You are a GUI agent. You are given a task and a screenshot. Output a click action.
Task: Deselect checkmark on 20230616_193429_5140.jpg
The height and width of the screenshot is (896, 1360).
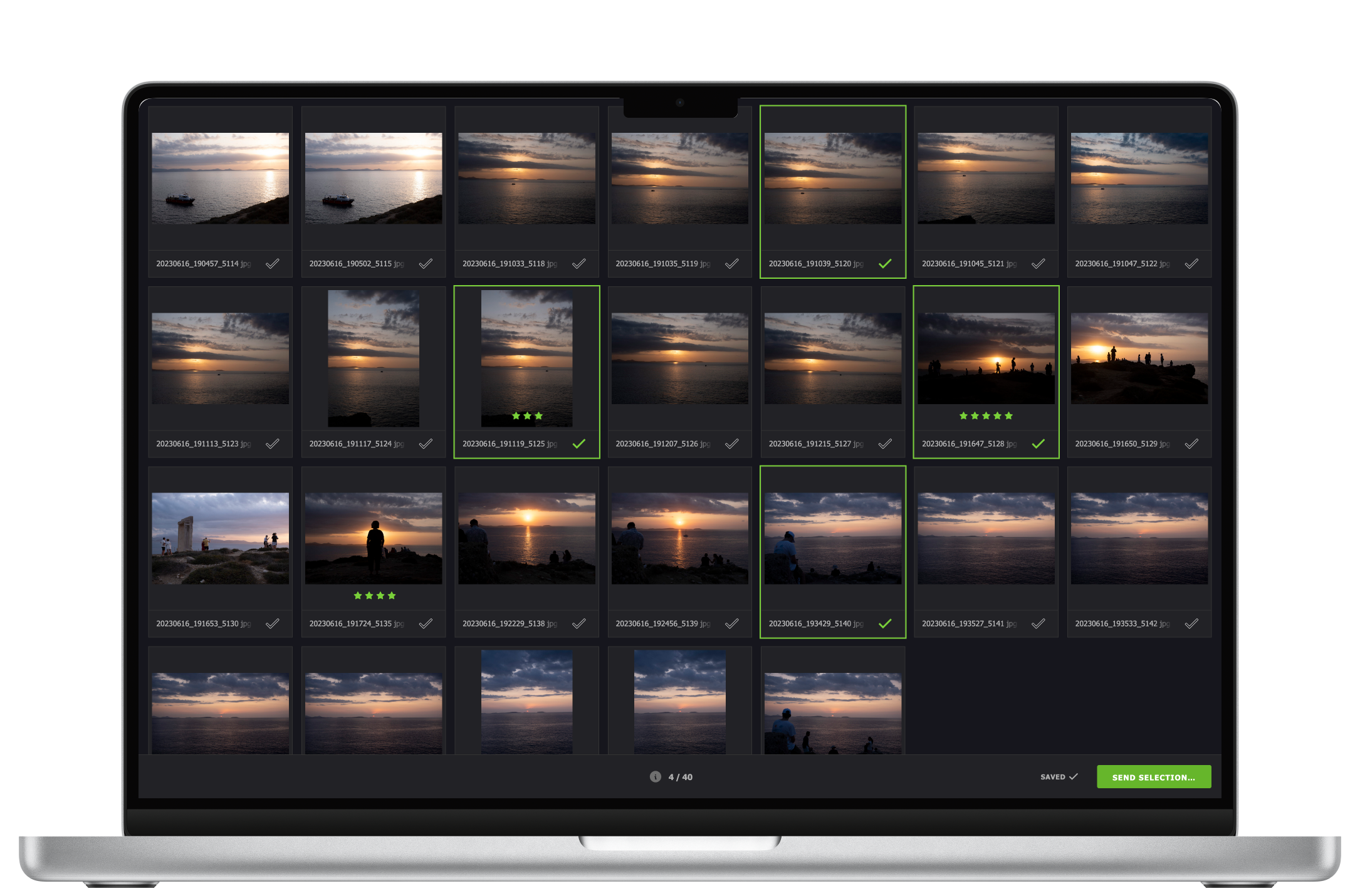click(x=885, y=623)
